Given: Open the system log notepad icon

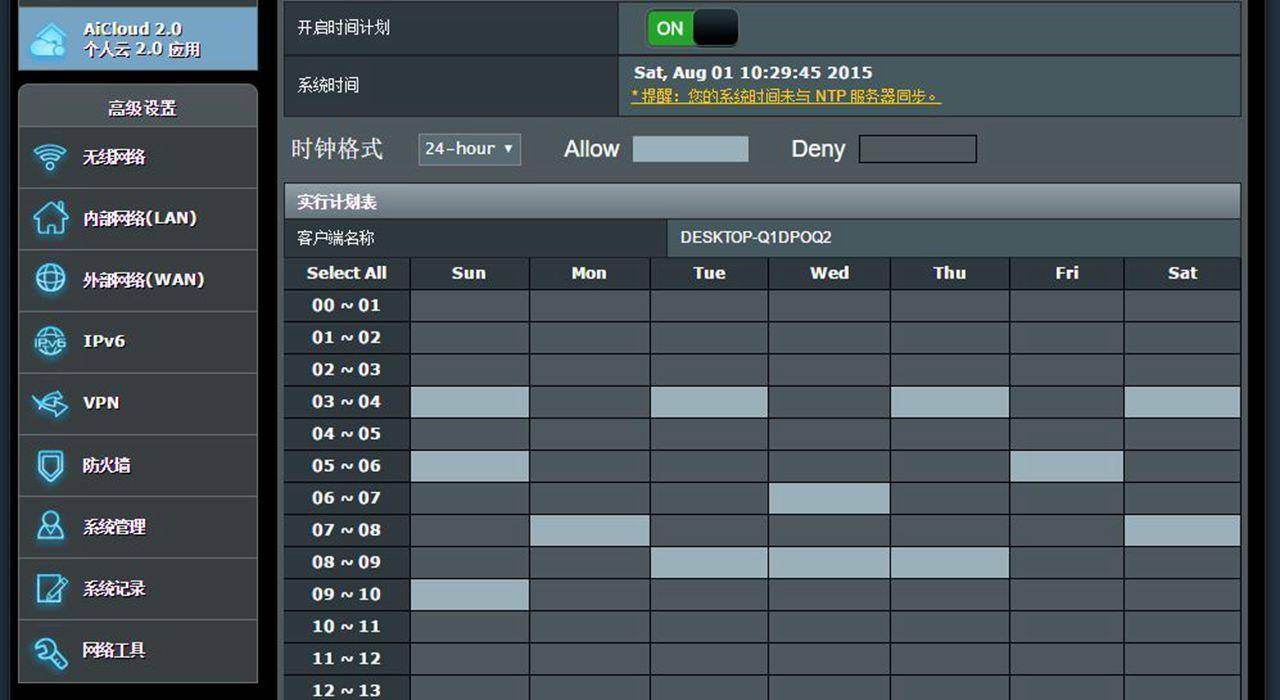Looking at the screenshot, I should (x=50, y=589).
